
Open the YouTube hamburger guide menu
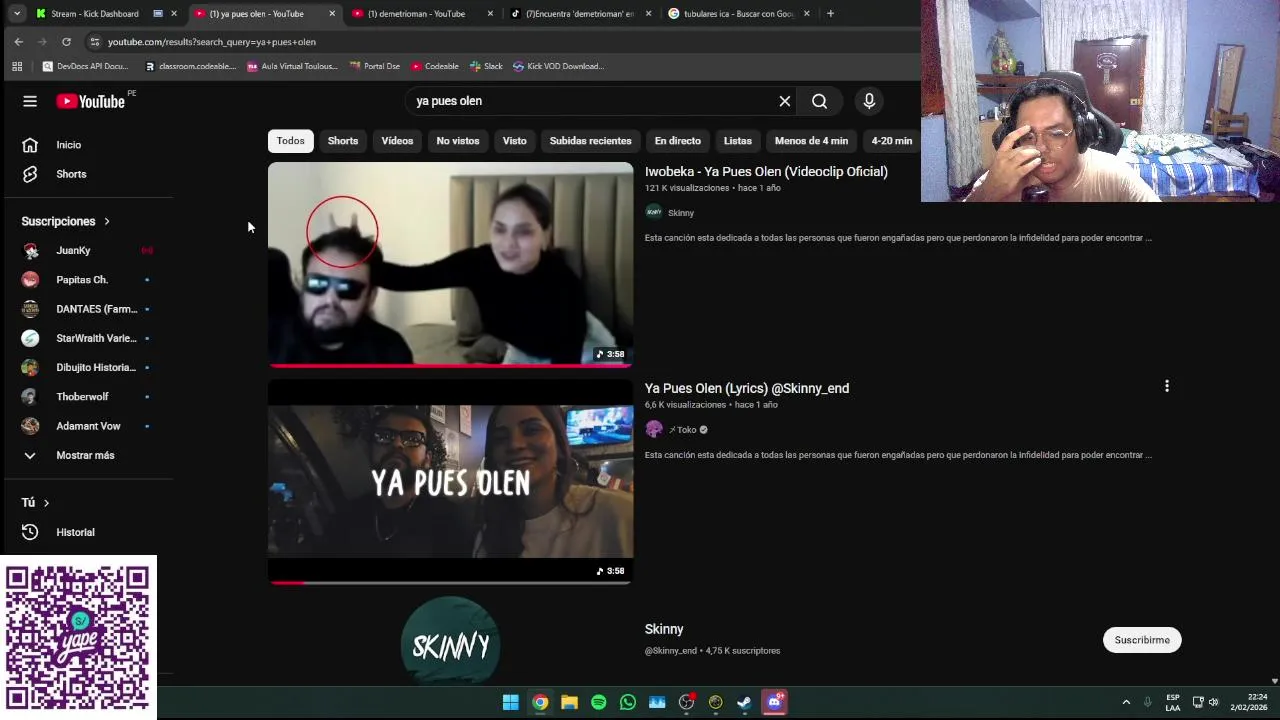point(30,101)
